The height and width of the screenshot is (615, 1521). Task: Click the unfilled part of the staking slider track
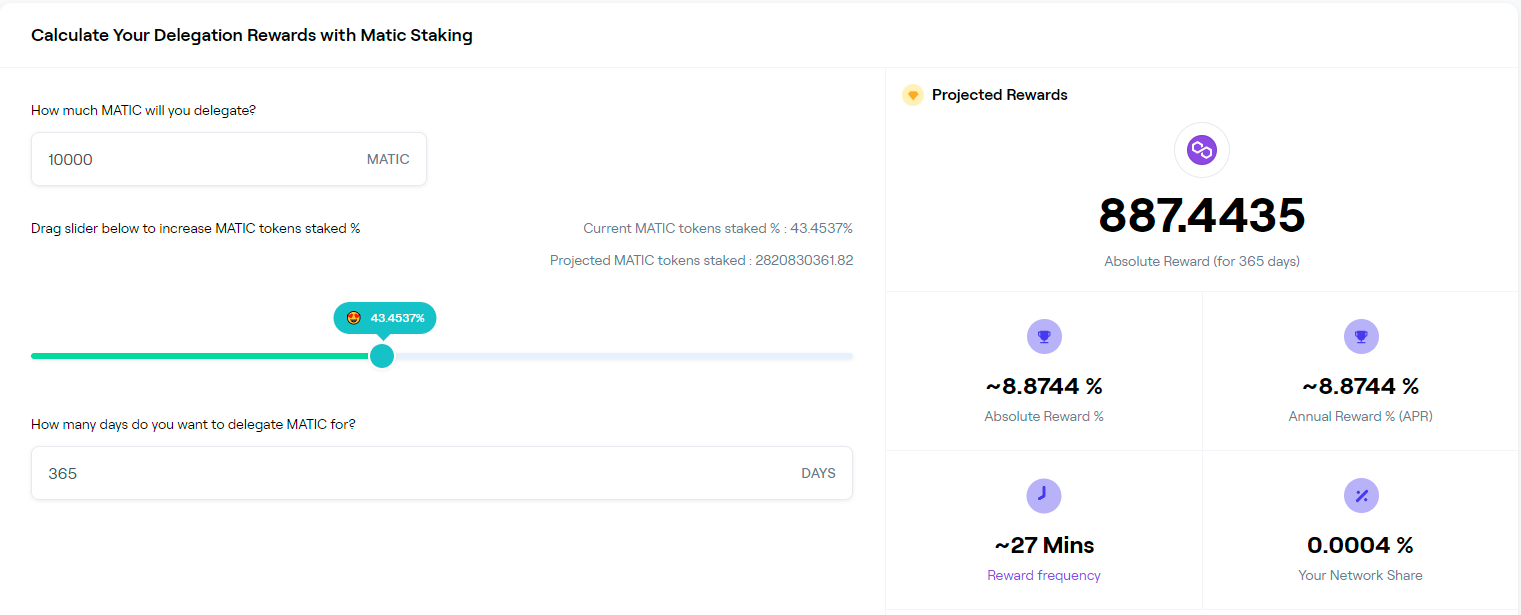tap(623, 356)
